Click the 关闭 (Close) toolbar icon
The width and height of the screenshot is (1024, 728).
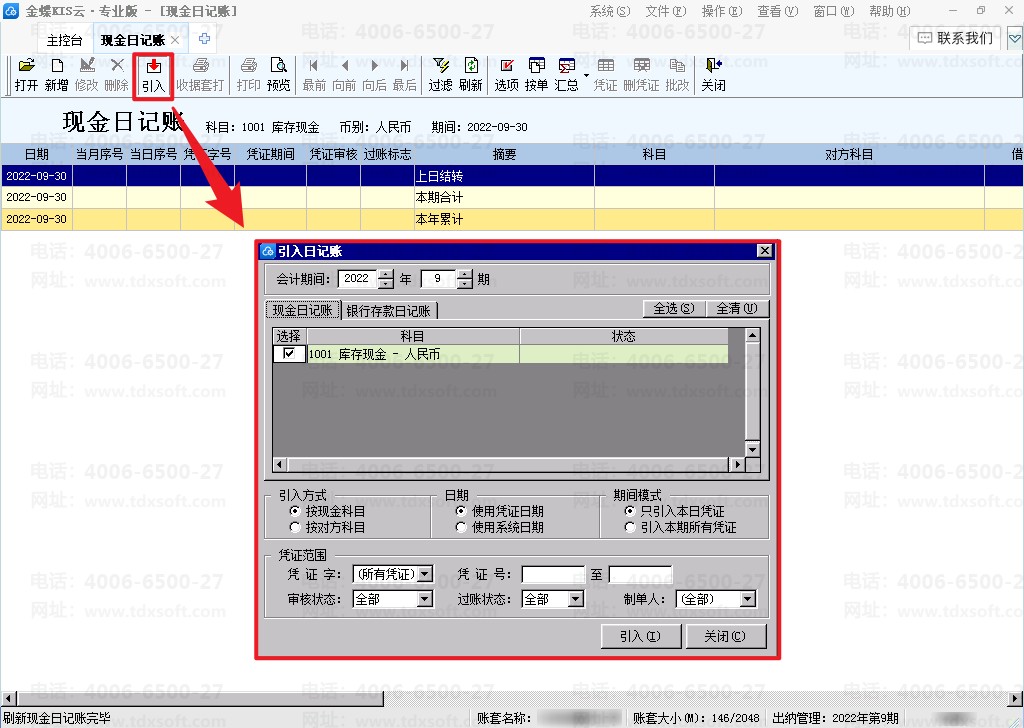click(713, 74)
